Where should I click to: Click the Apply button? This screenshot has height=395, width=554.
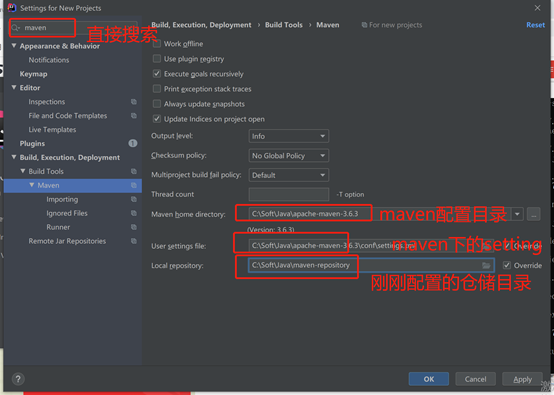coord(522,379)
